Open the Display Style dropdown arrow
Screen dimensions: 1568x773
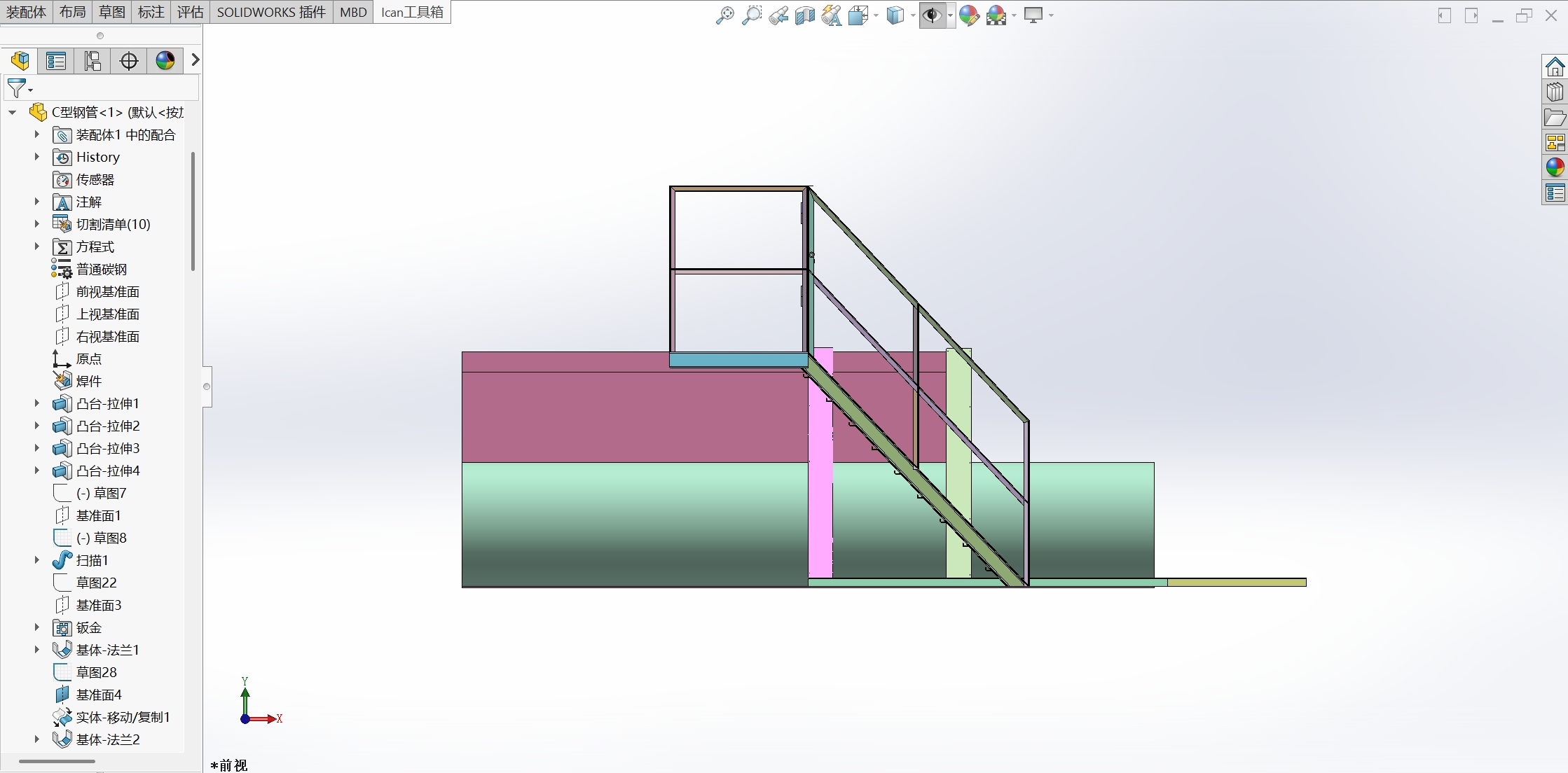point(913,15)
